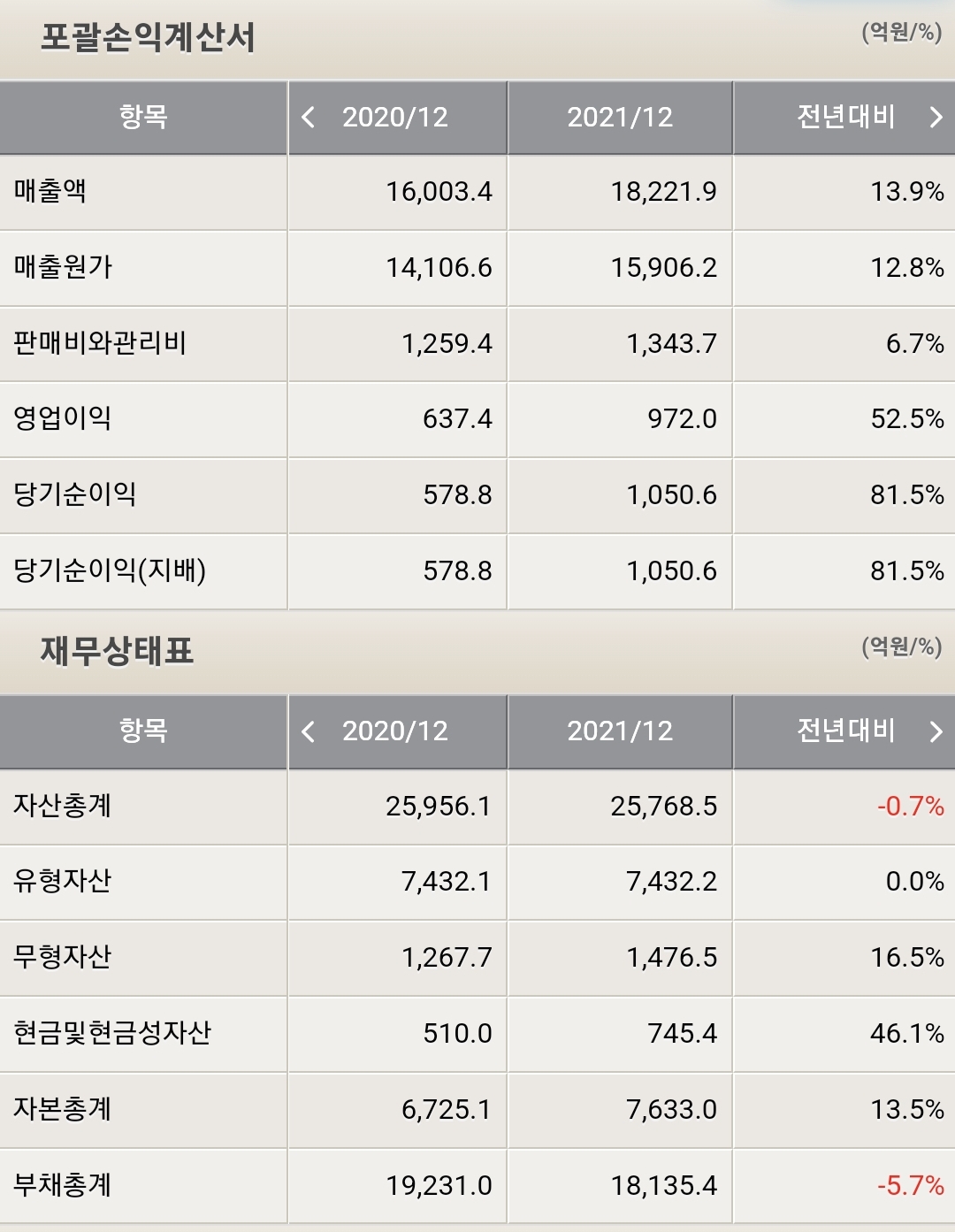Click the 항목 header cell of the income statement
955x1232 pixels.
point(143,117)
